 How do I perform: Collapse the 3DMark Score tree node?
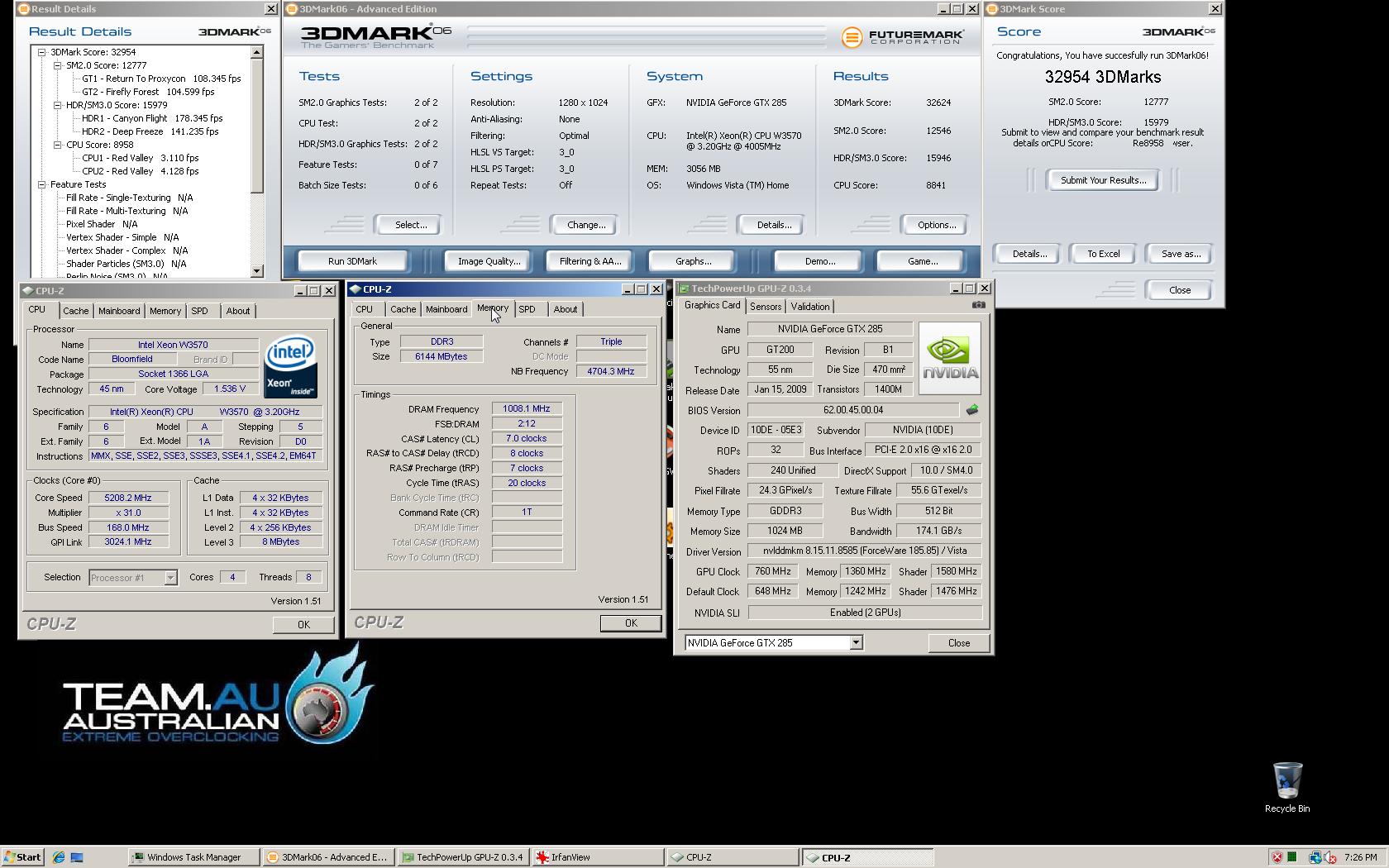point(41,52)
